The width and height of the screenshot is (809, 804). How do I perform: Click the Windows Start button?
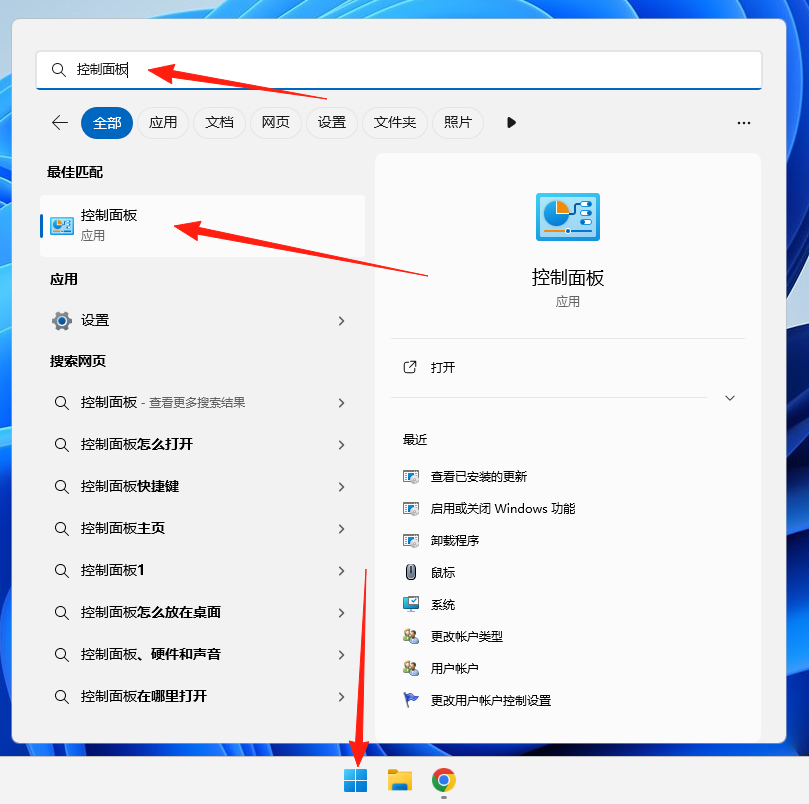point(356,781)
